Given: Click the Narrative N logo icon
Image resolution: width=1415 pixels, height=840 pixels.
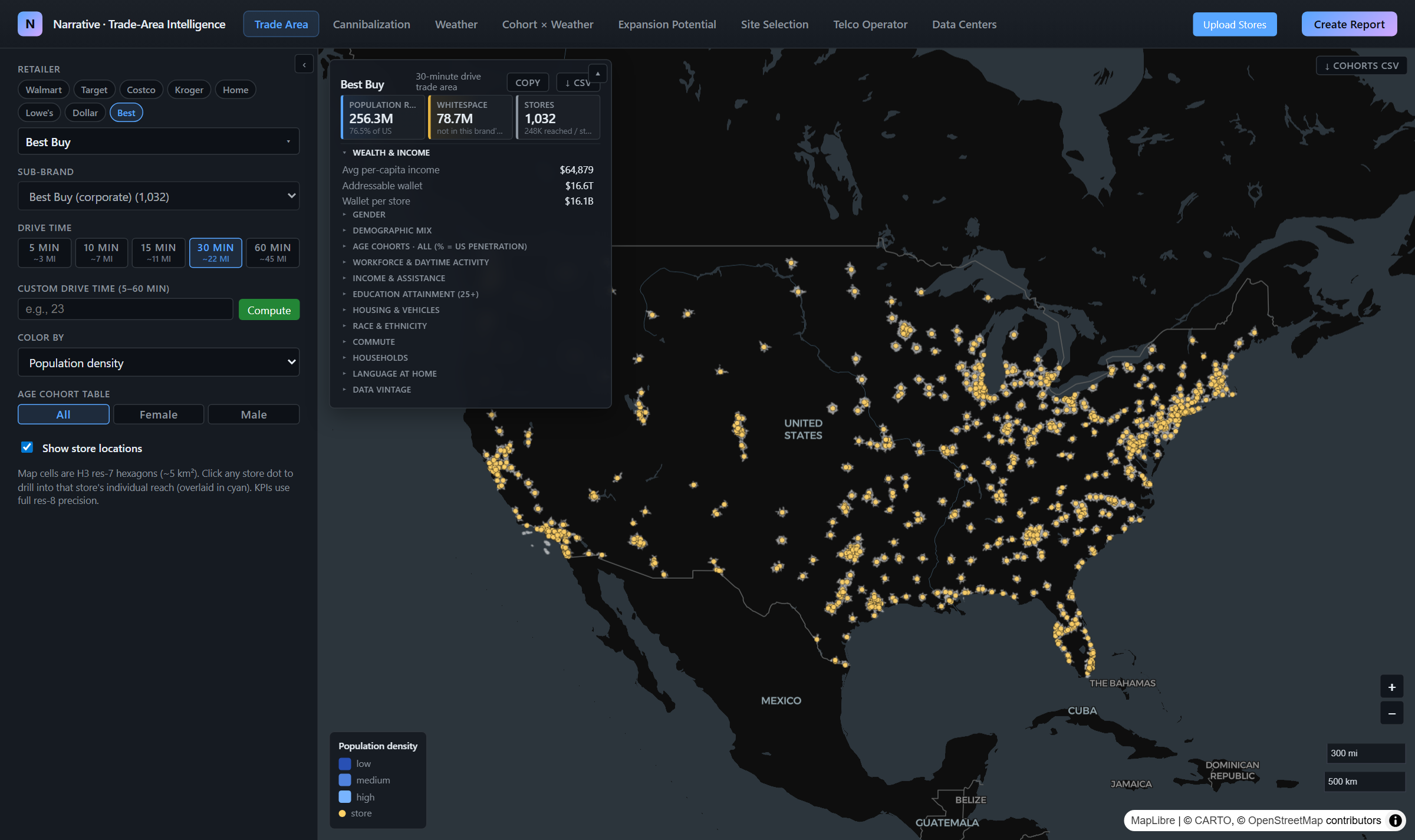Looking at the screenshot, I should coord(30,24).
